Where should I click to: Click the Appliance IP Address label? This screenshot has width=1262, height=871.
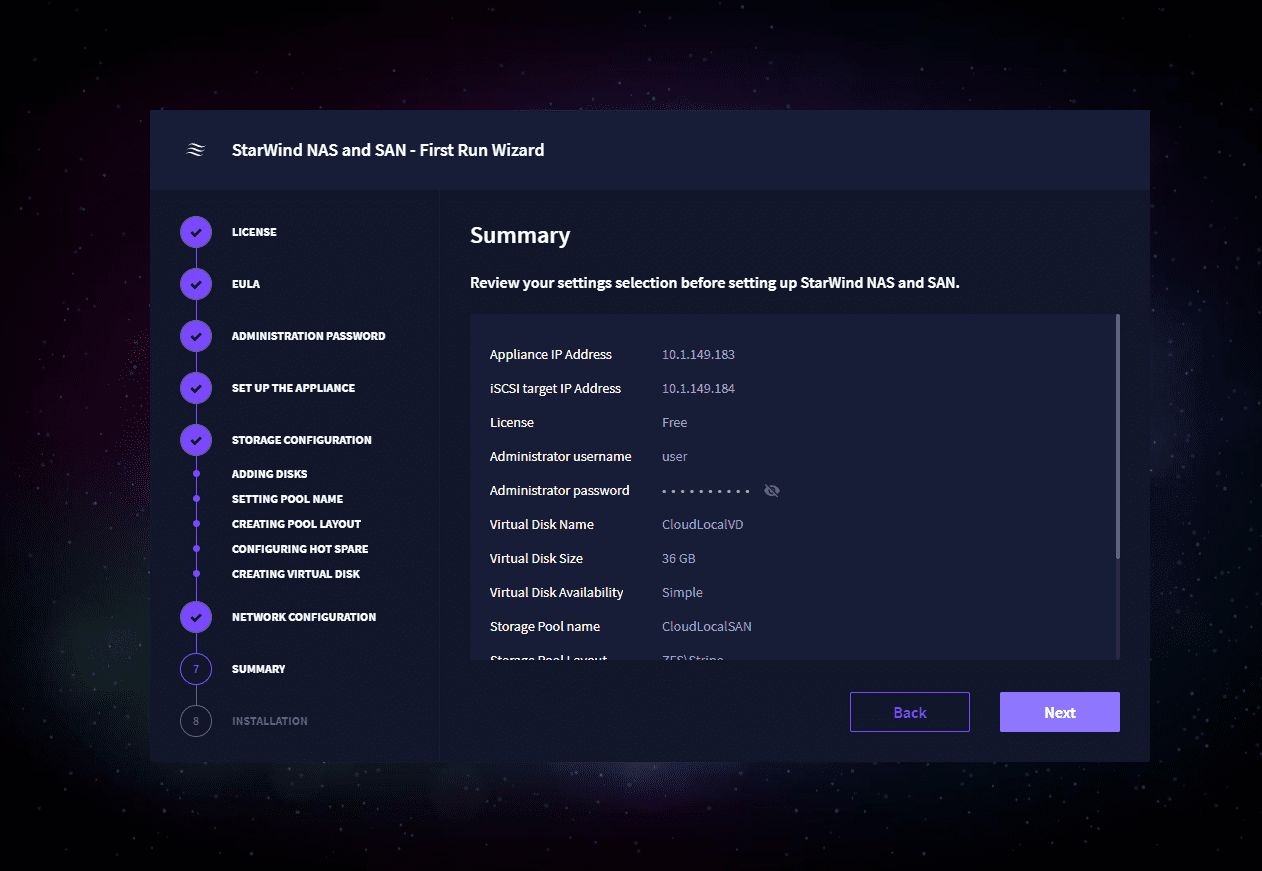[x=551, y=355]
